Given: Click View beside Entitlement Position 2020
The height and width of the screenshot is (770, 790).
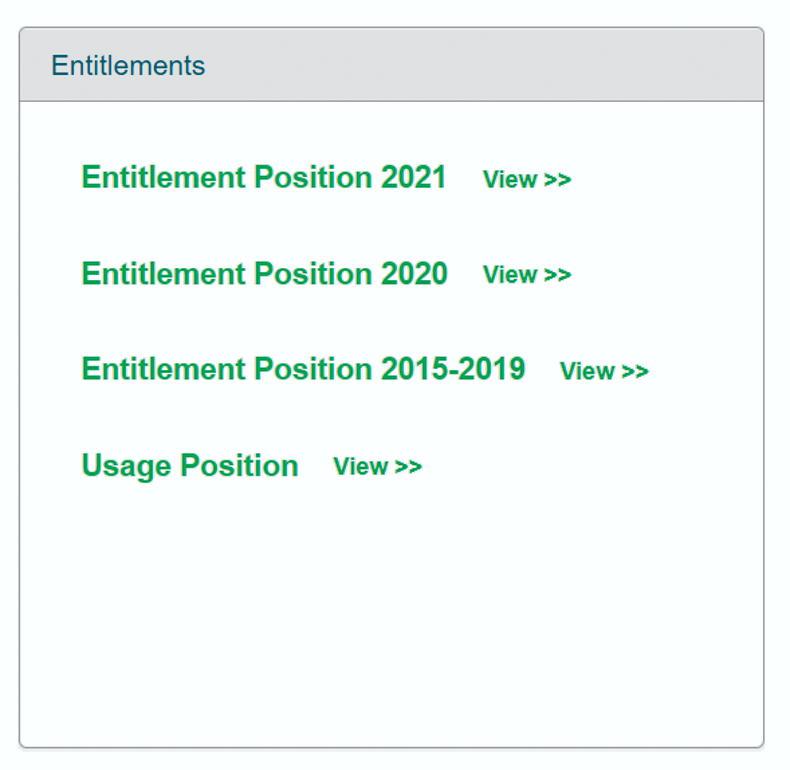Looking at the screenshot, I should pos(526,275).
